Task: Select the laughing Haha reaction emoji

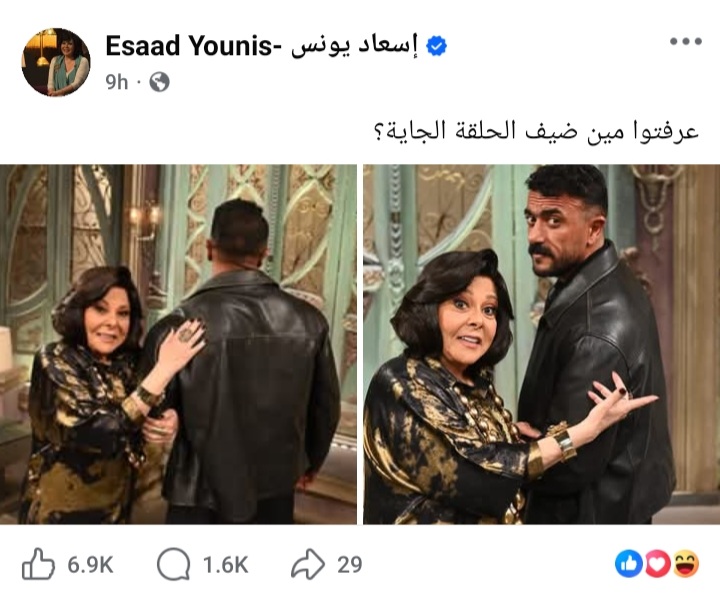Action: coord(686,564)
